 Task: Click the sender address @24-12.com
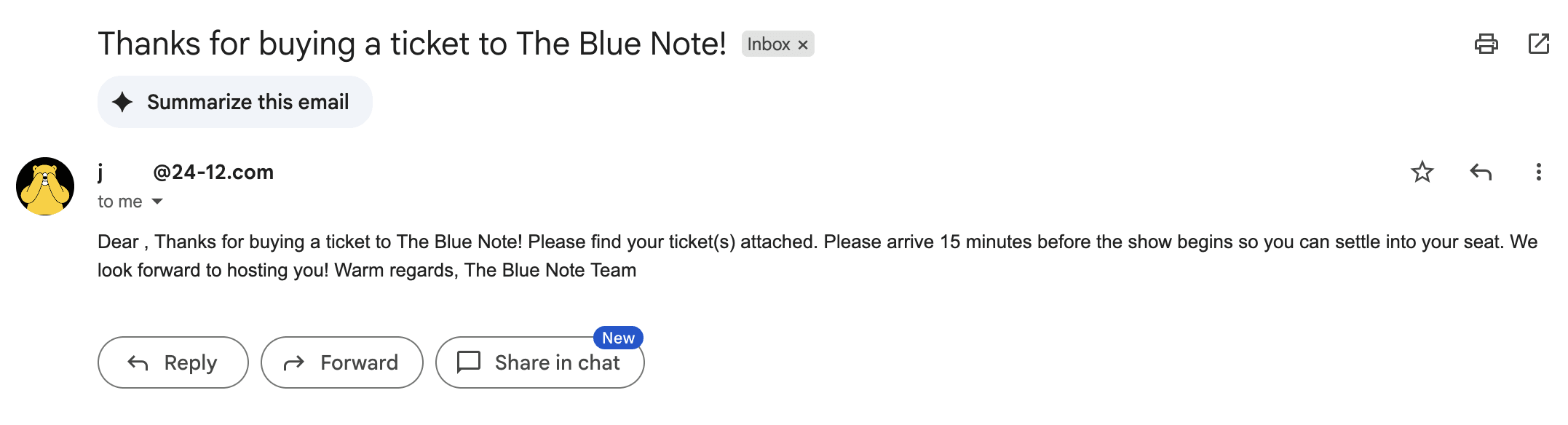pyautogui.click(x=213, y=172)
